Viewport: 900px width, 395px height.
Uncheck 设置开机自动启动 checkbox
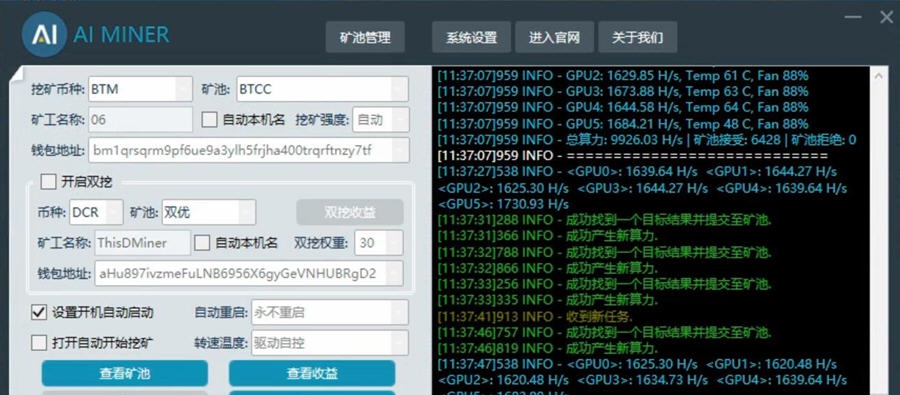[x=39, y=312]
